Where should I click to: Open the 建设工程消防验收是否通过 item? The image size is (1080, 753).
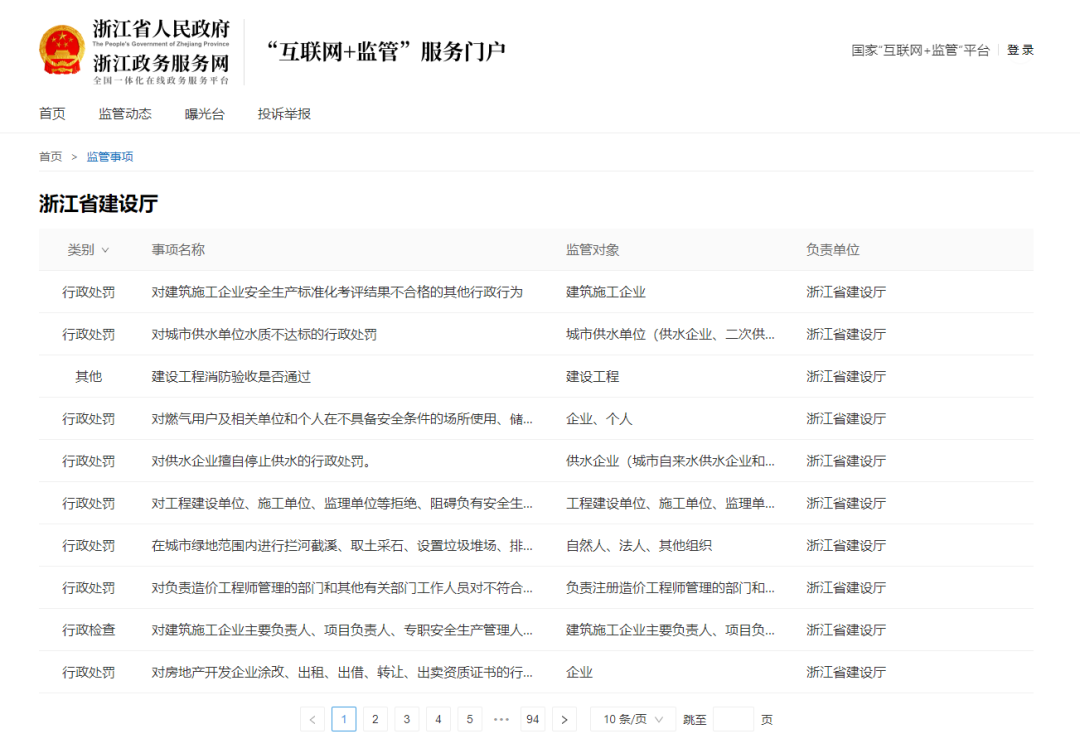click(231, 376)
